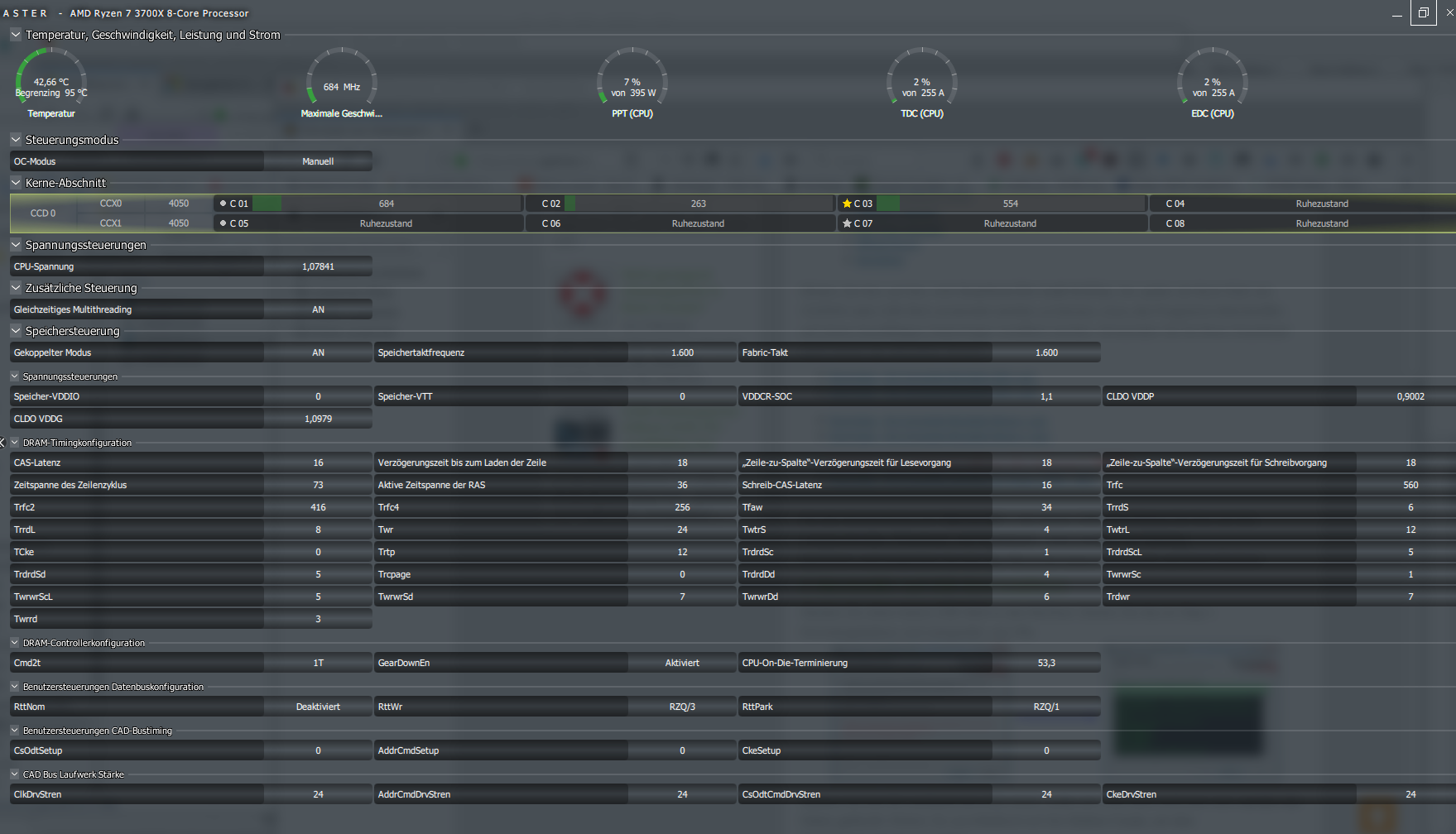Open the Cmd2t 1T value
Viewport: 1456px width, 834px height.
click(318, 663)
